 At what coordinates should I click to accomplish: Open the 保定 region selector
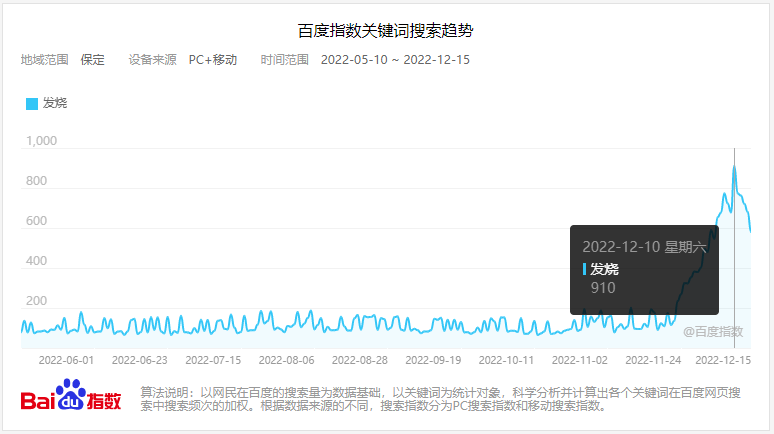click(x=92, y=59)
